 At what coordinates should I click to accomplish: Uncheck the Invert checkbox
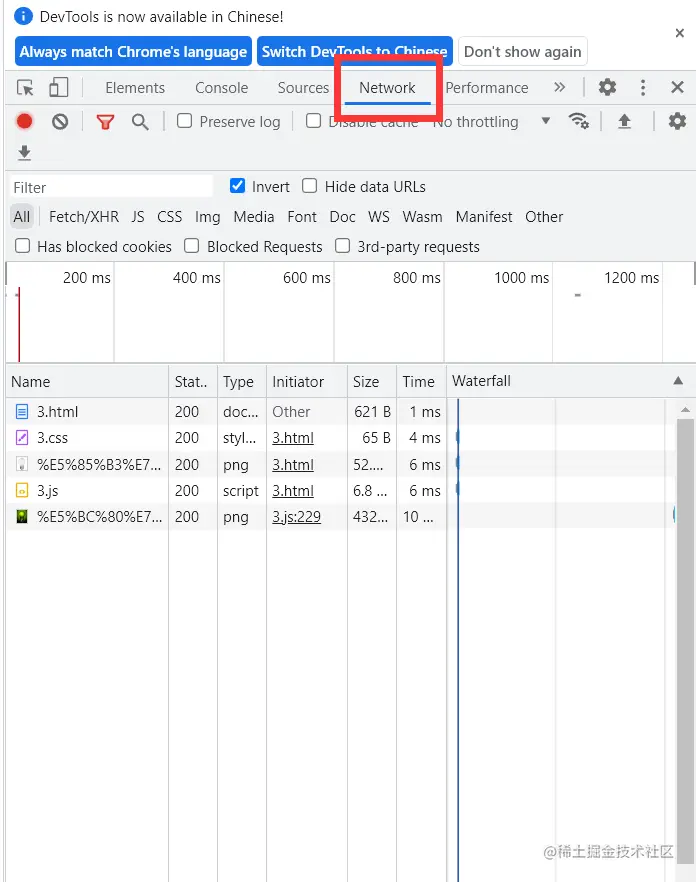pos(237,186)
